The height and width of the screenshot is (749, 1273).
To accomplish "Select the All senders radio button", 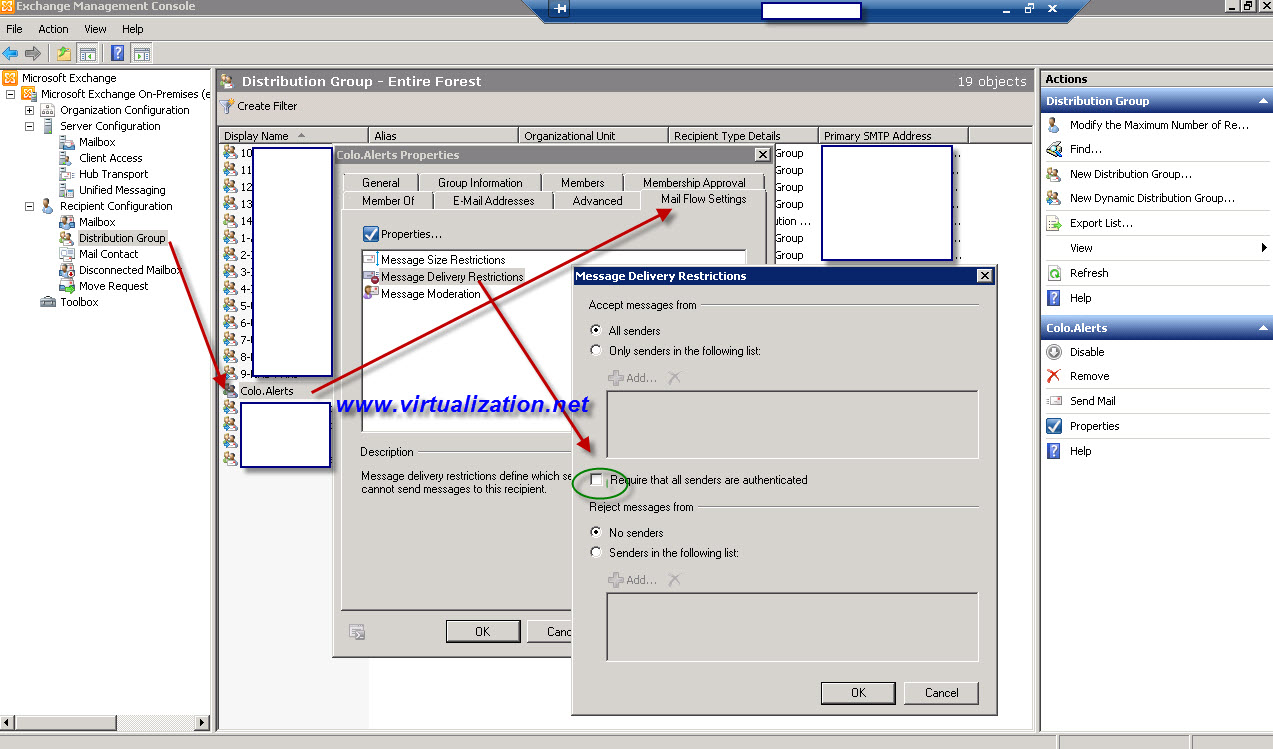I will [x=596, y=329].
